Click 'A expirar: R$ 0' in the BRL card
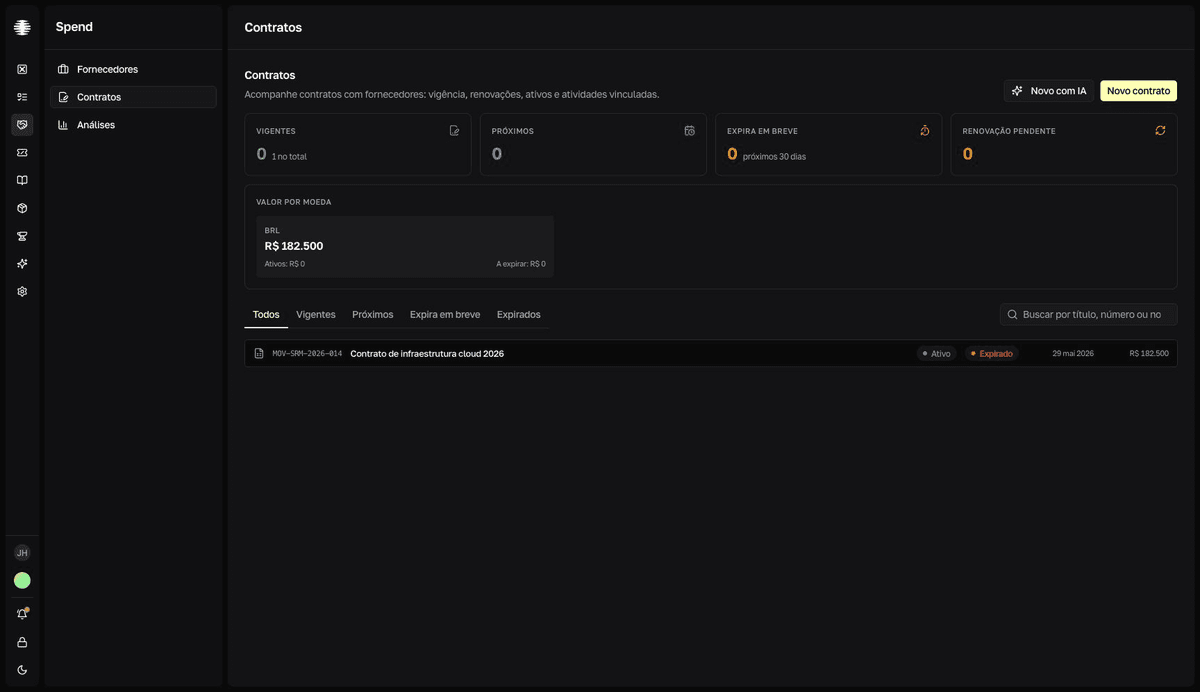Screen dimensions: 1200x692 pos(521,264)
